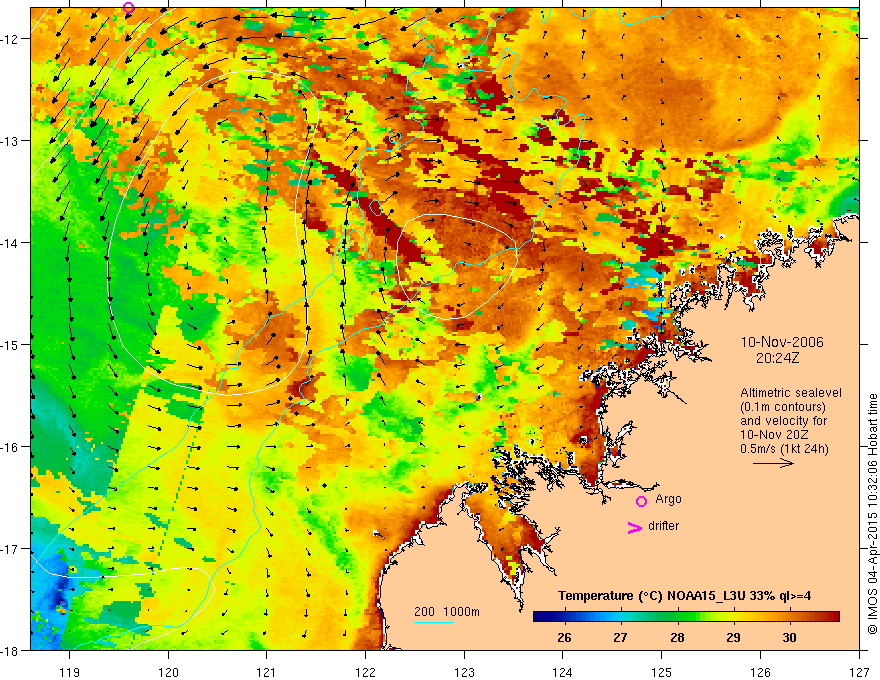Click the longitude axis label "121"
Image resolution: width=880 pixels, height=680 pixels.
267,673
